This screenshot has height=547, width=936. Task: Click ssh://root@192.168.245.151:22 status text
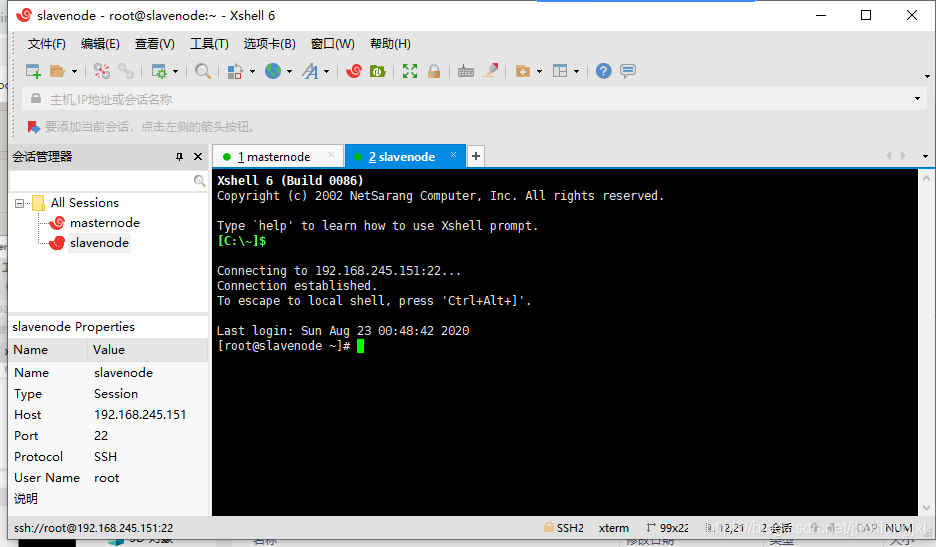[x=94, y=528]
